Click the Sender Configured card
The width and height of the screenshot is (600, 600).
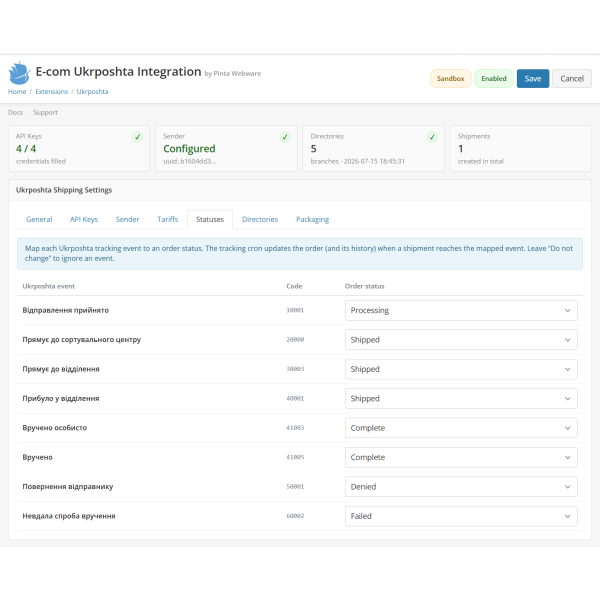pyautogui.click(x=226, y=148)
